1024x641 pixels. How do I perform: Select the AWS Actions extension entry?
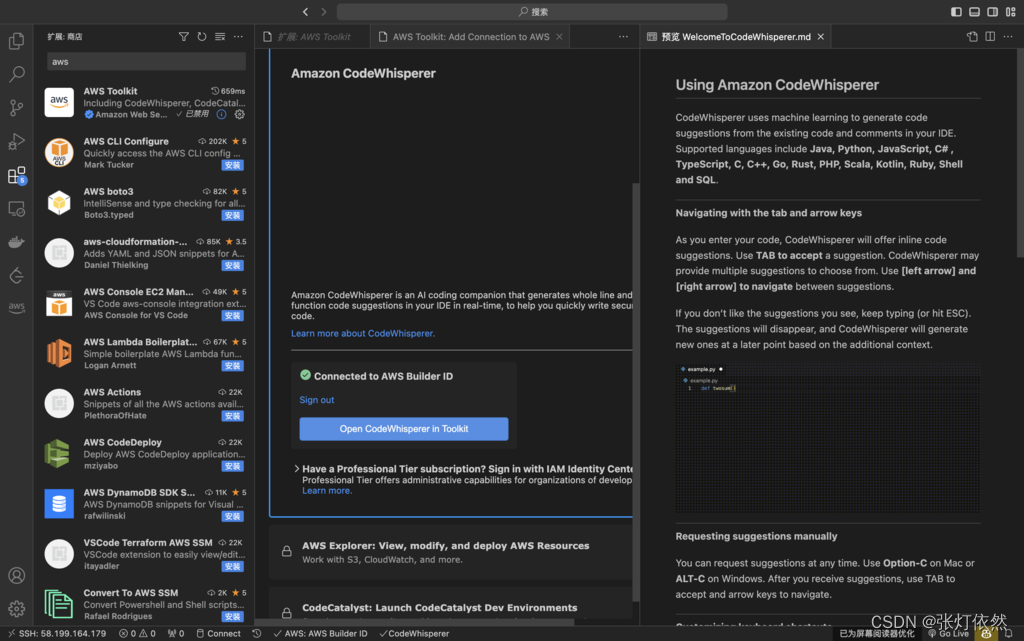tap(144, 403)
